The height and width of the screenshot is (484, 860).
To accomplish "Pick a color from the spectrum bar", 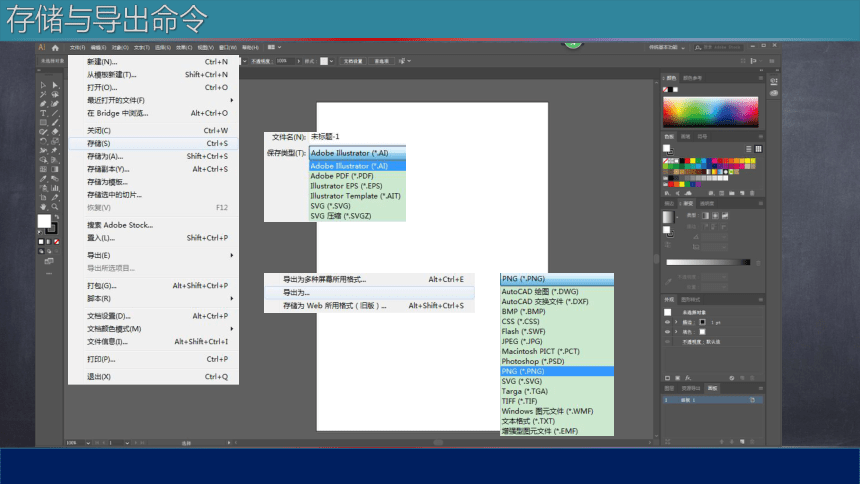I will pyautogui.click(x=711, y=112).
